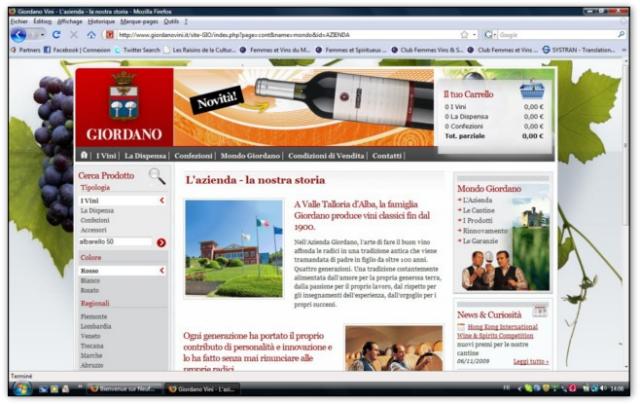Click the taskbar clock
The image size is (640, 404).
[x=616, y=388]
